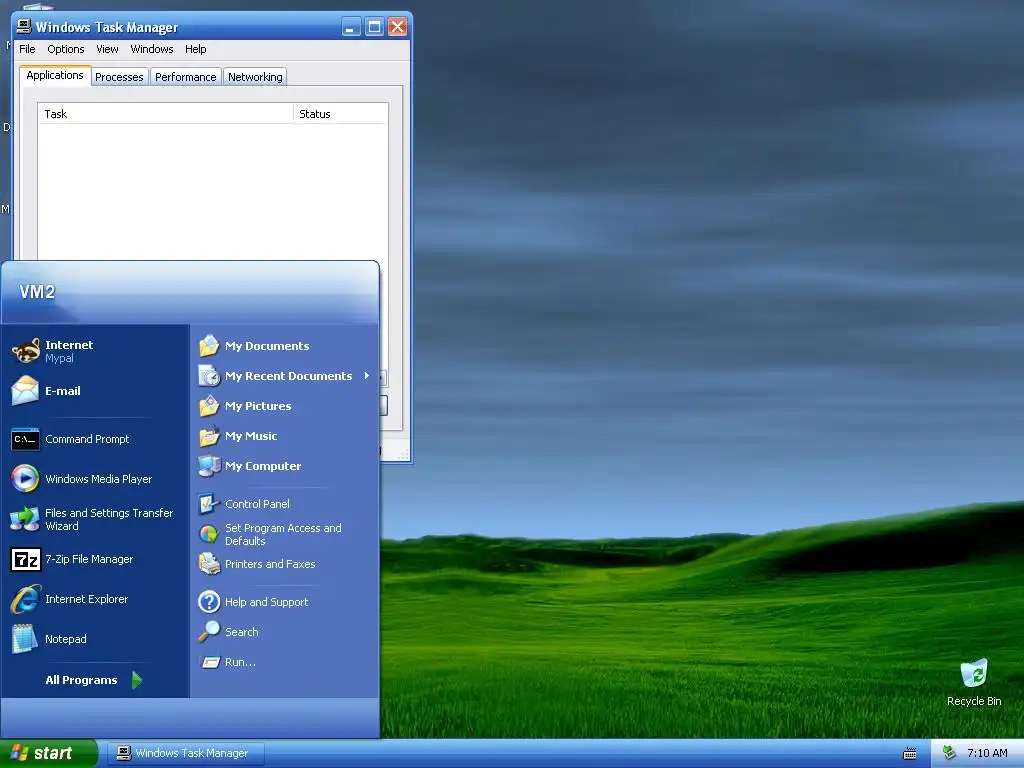Maximize the Task Manager window
The width and height of the screenshot is (1024, 768).
pyautogui.click(x=374, y=27)
